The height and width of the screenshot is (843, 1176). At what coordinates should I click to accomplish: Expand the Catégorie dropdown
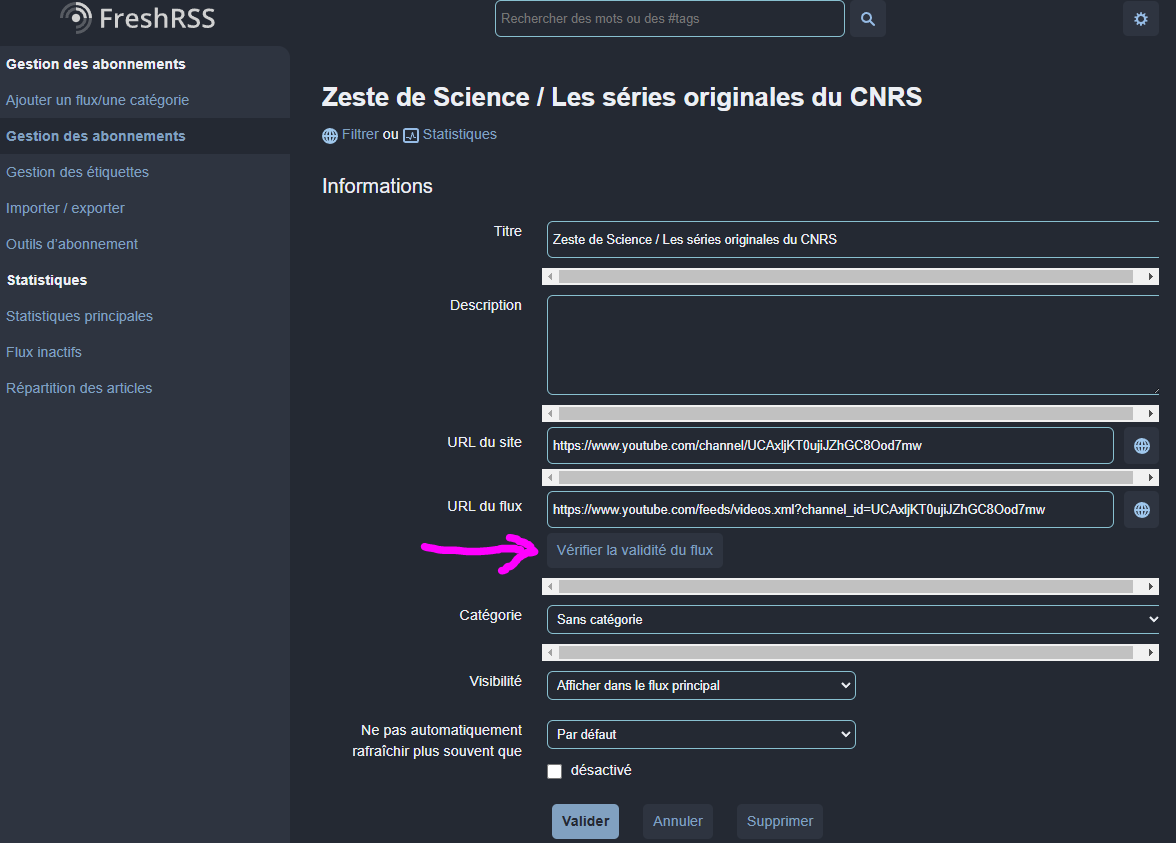click(x=852, y=620)
